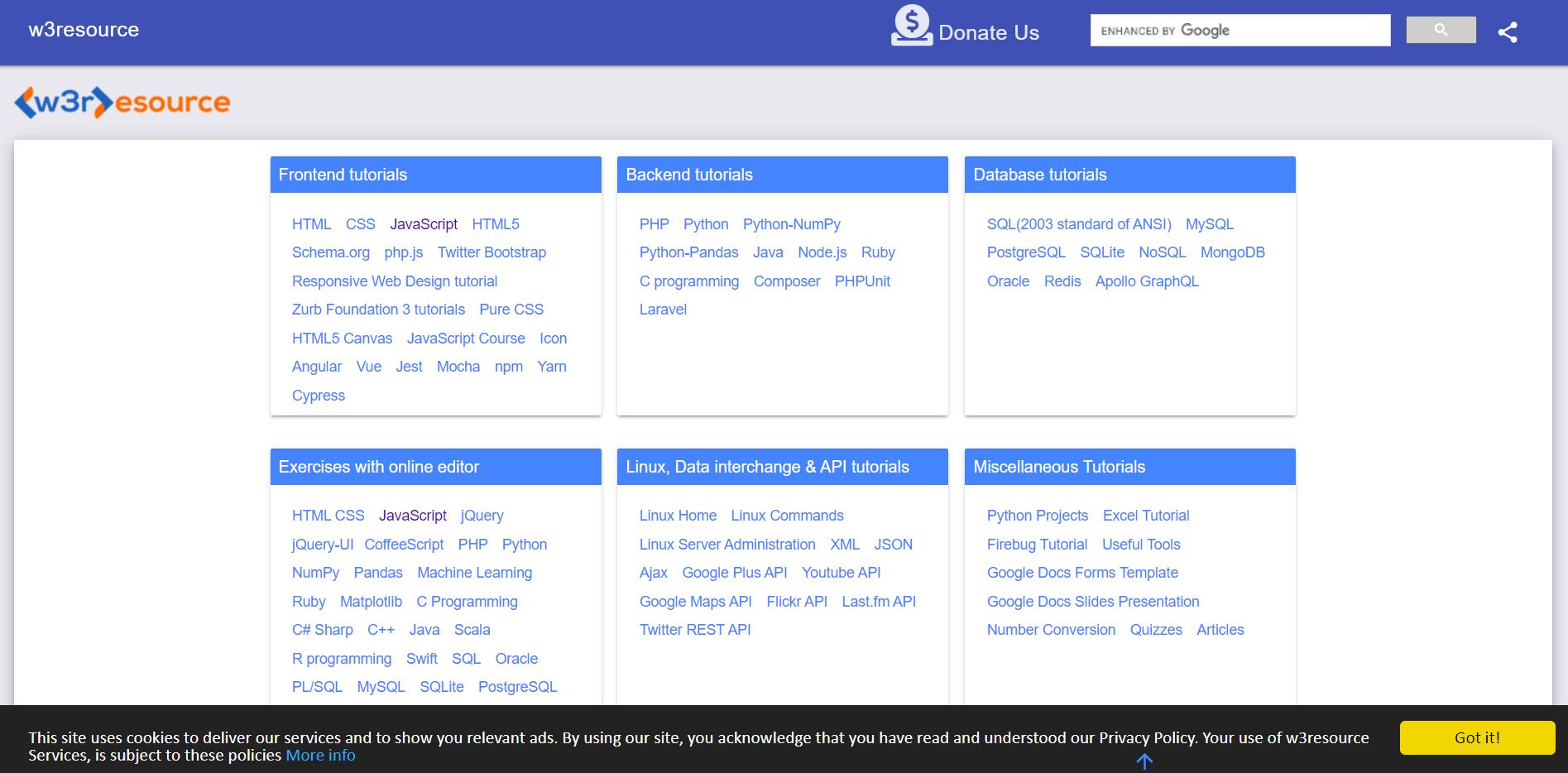Go to the Quizzes page
1568x773 pixels.
point(1155,630)
